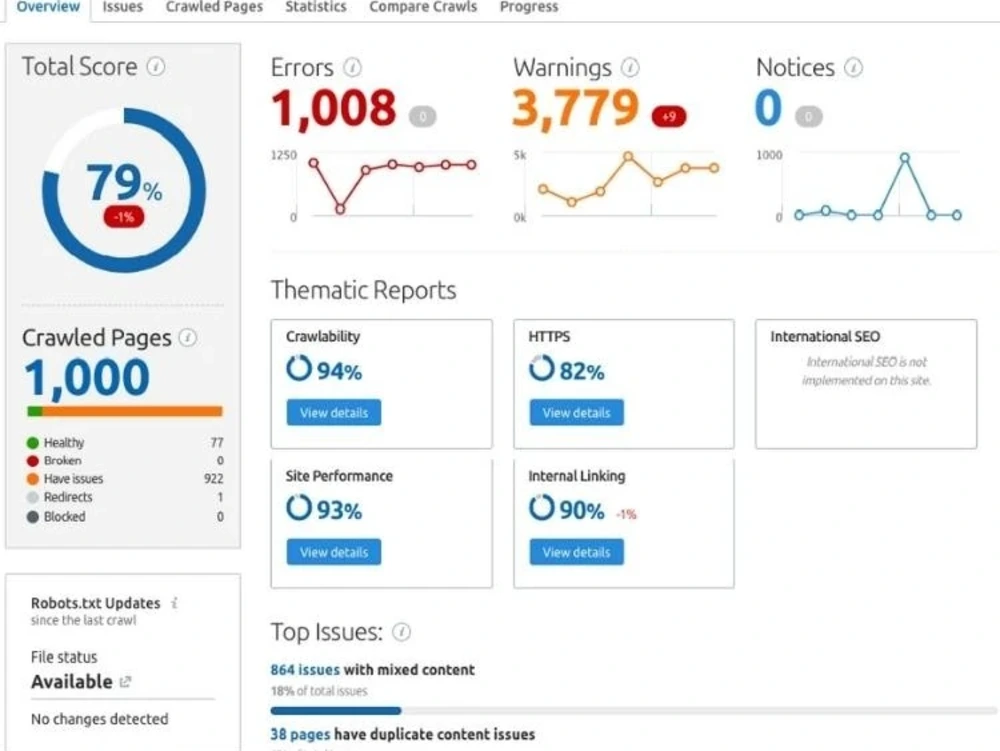
Task: Click the Robots.txt Updates info icon
Action: [174, 602]
